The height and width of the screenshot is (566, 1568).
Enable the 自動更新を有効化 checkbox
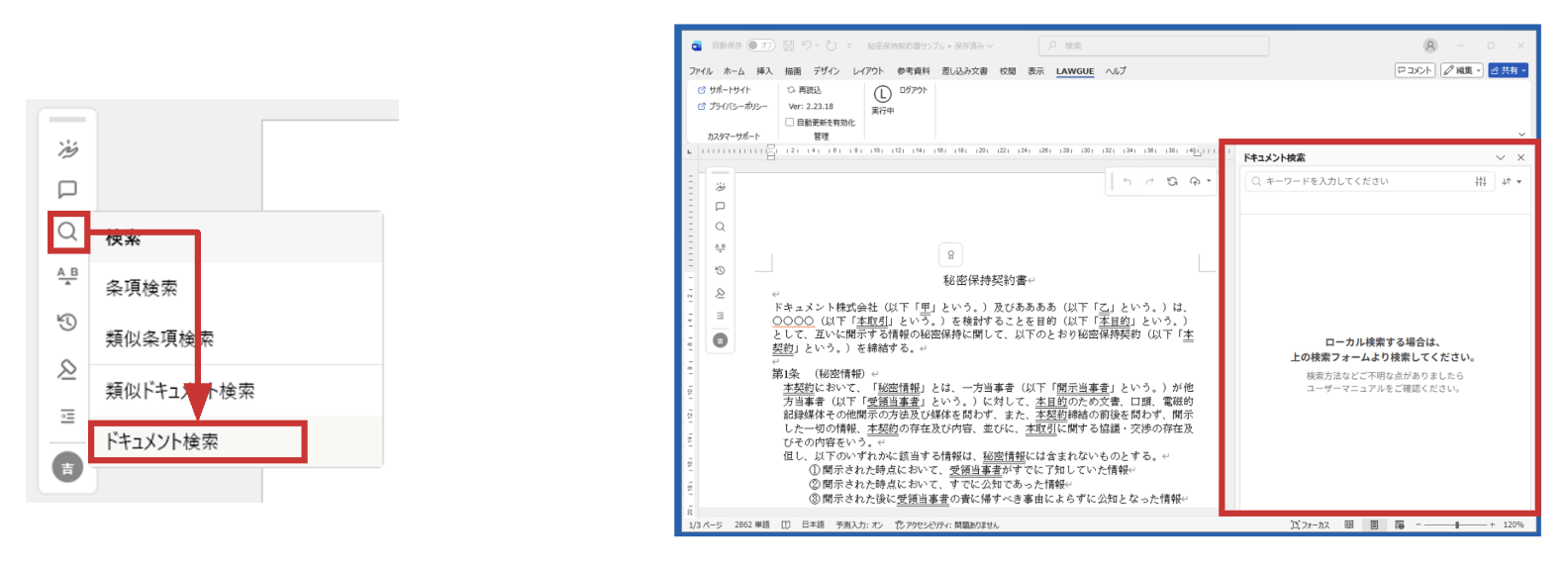point(790,123)
